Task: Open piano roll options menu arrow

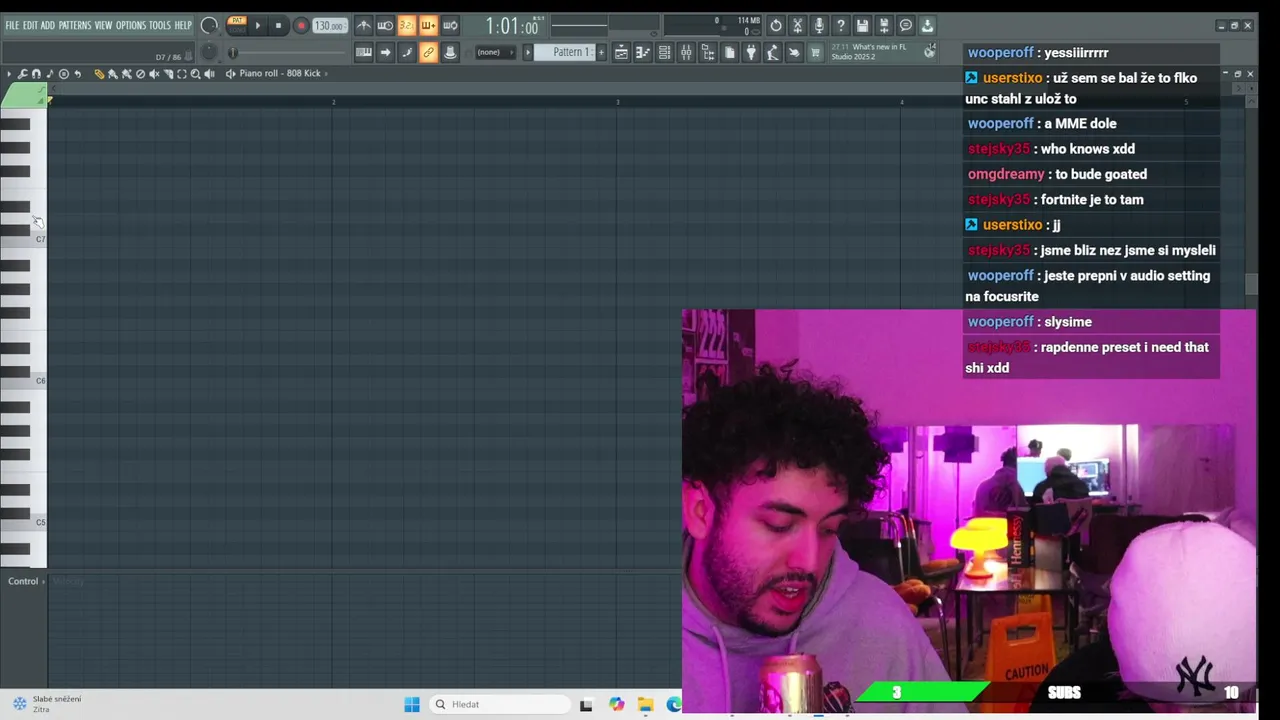Action: click(x=9, y=73)
